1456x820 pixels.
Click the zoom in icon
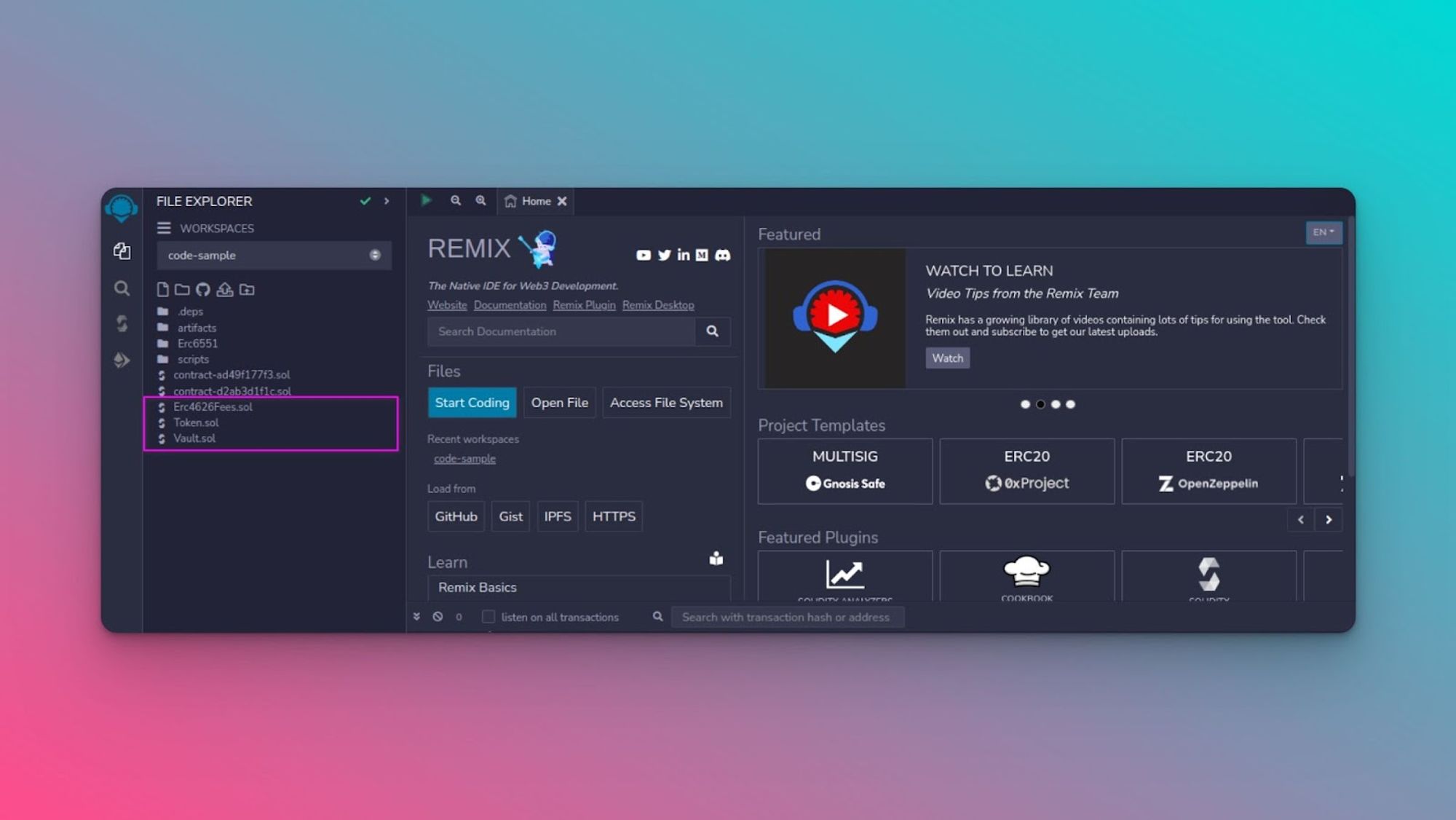(x=480, y=200)
